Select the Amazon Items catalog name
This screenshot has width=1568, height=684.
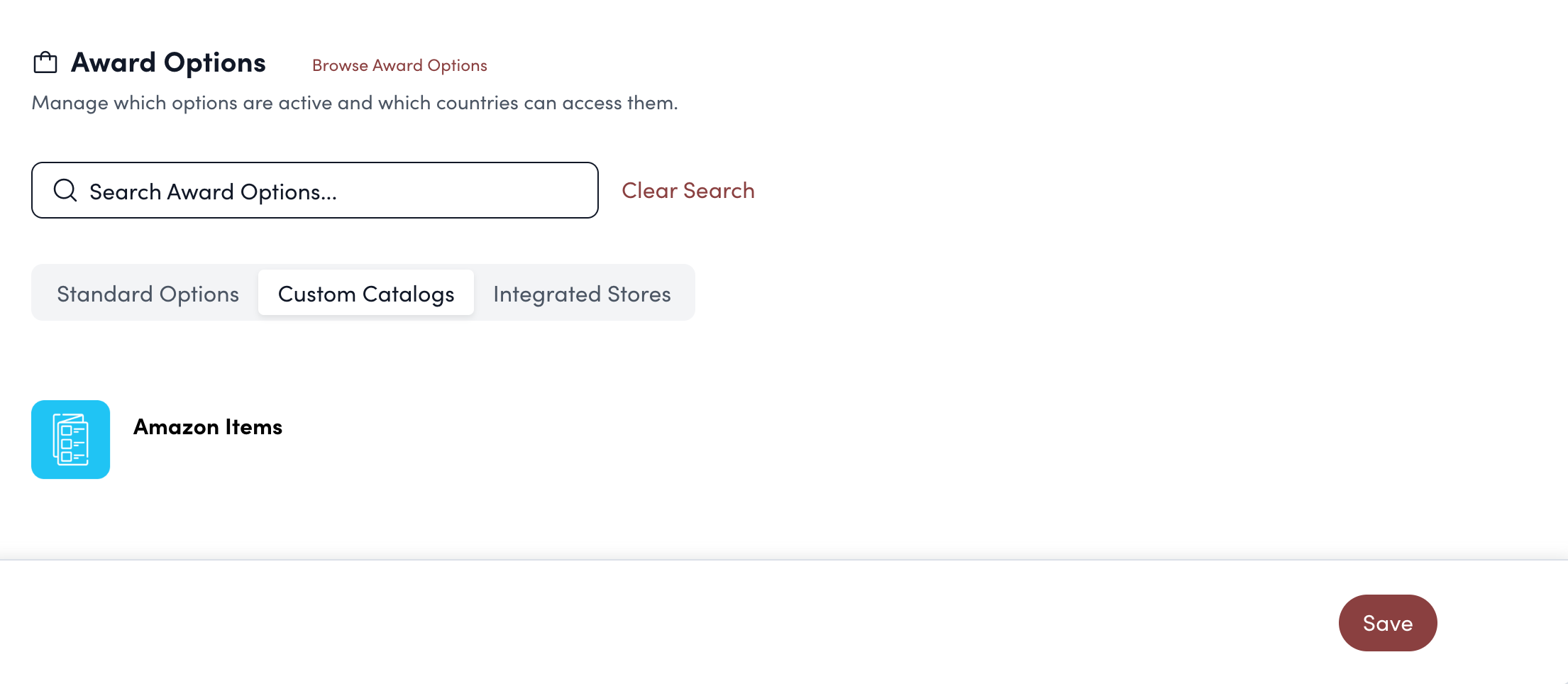point(208,427)
